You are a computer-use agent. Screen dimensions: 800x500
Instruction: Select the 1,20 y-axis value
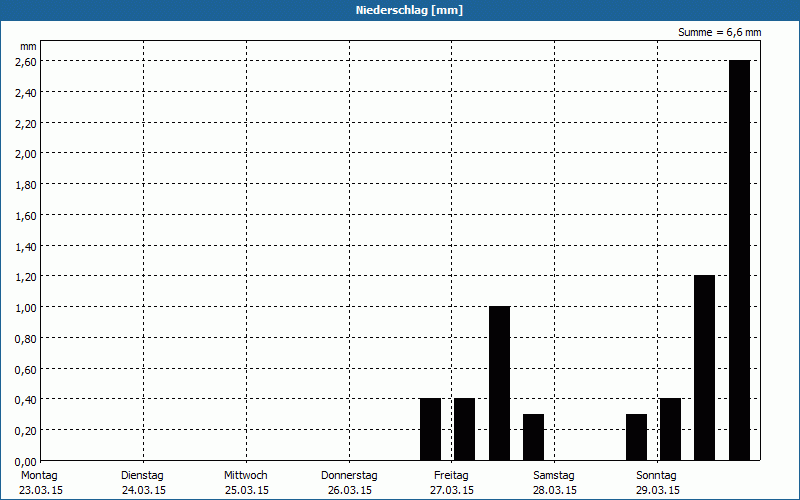click(x=26, y=277)
